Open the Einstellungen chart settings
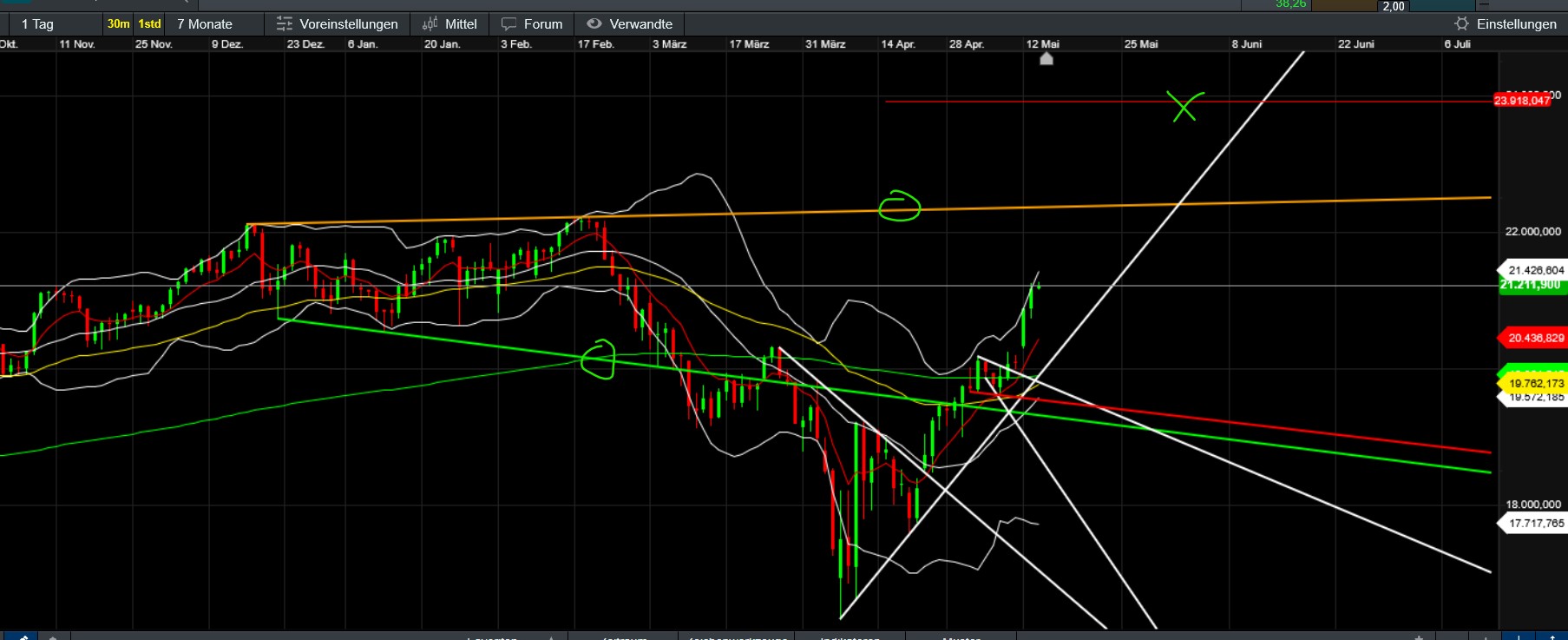This screenshot has width=1568, height=640. (1506, 24)
